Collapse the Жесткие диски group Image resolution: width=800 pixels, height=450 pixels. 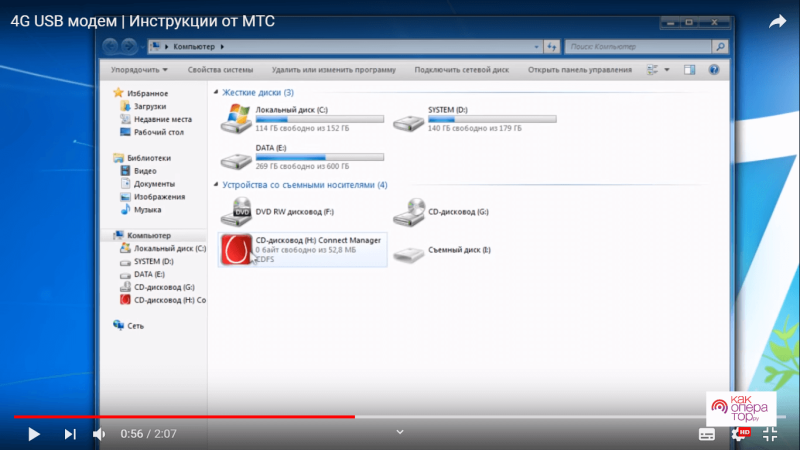click(216, 92)
